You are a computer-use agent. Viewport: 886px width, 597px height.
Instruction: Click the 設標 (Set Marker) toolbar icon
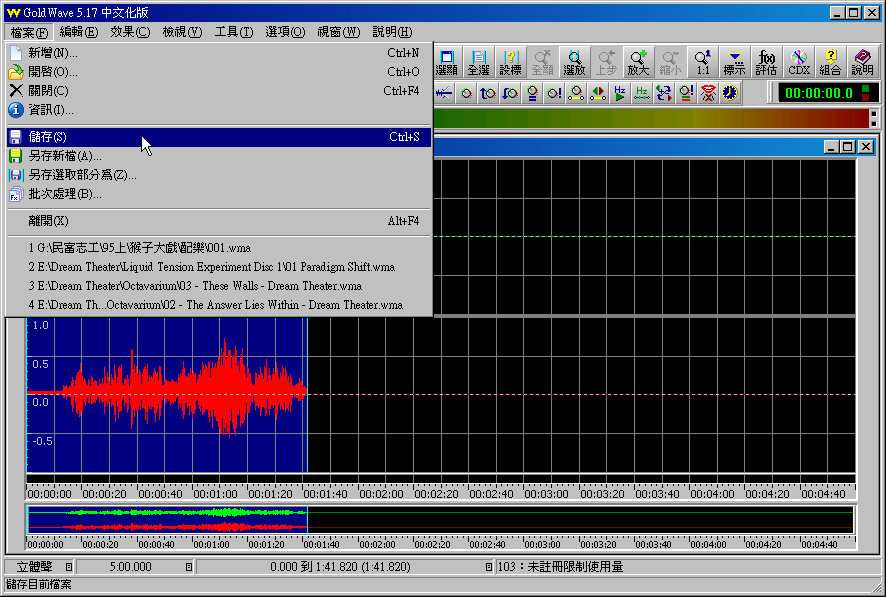(510, 62)
